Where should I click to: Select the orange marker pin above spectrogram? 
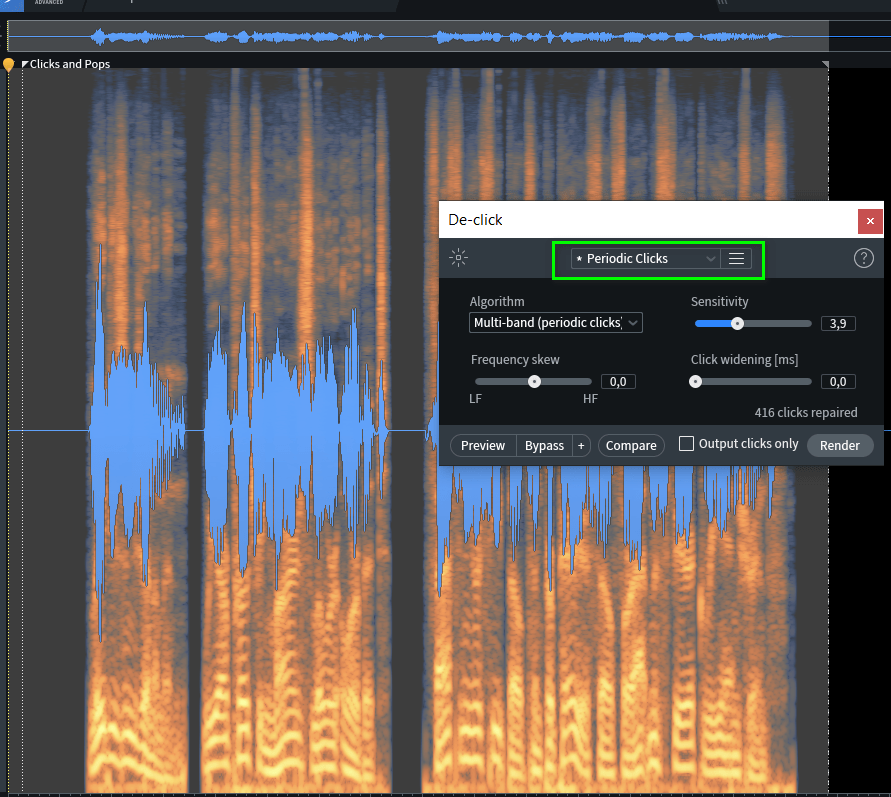(9, 65)
